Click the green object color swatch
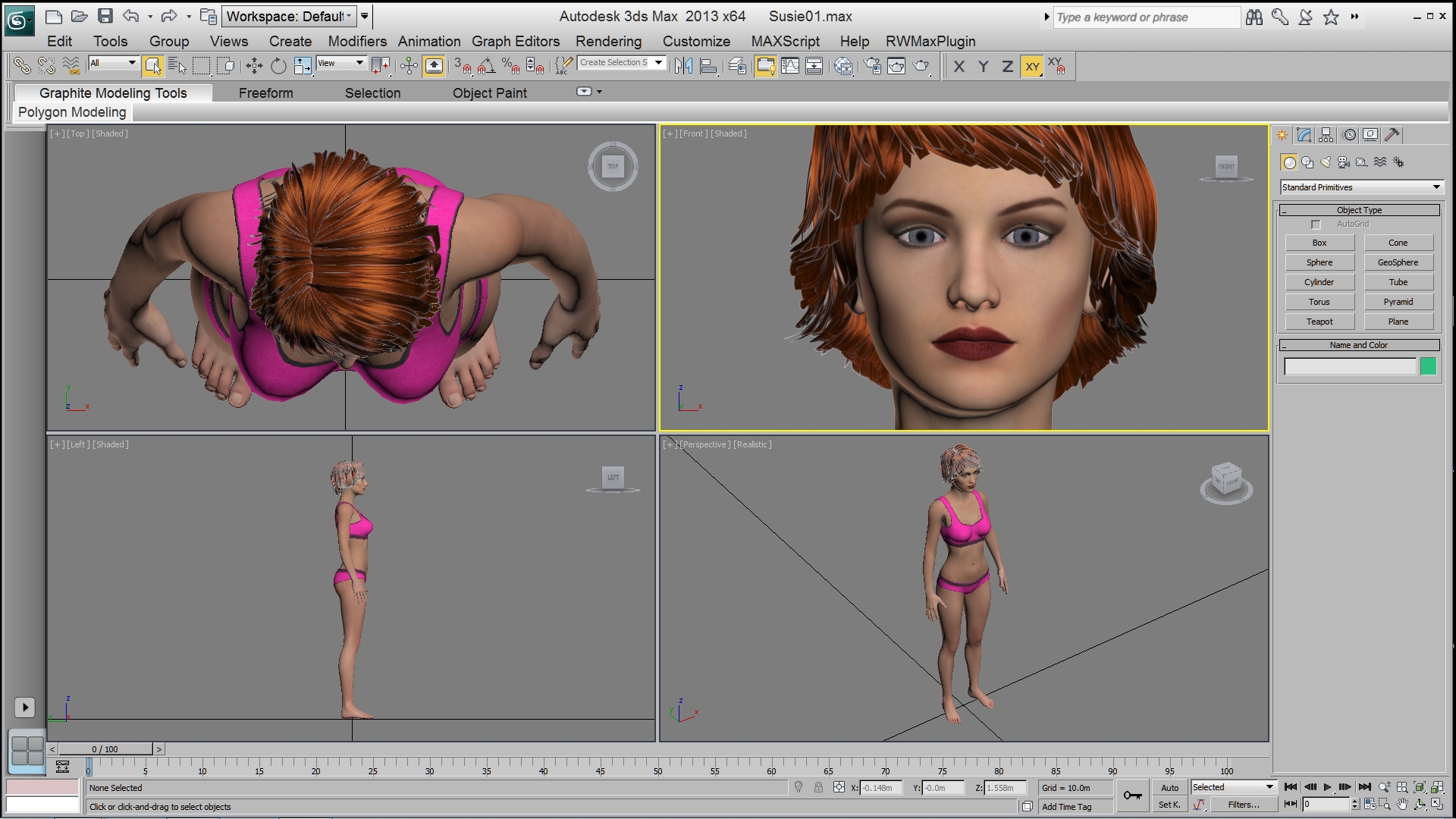 click(x=1428, y=367)
